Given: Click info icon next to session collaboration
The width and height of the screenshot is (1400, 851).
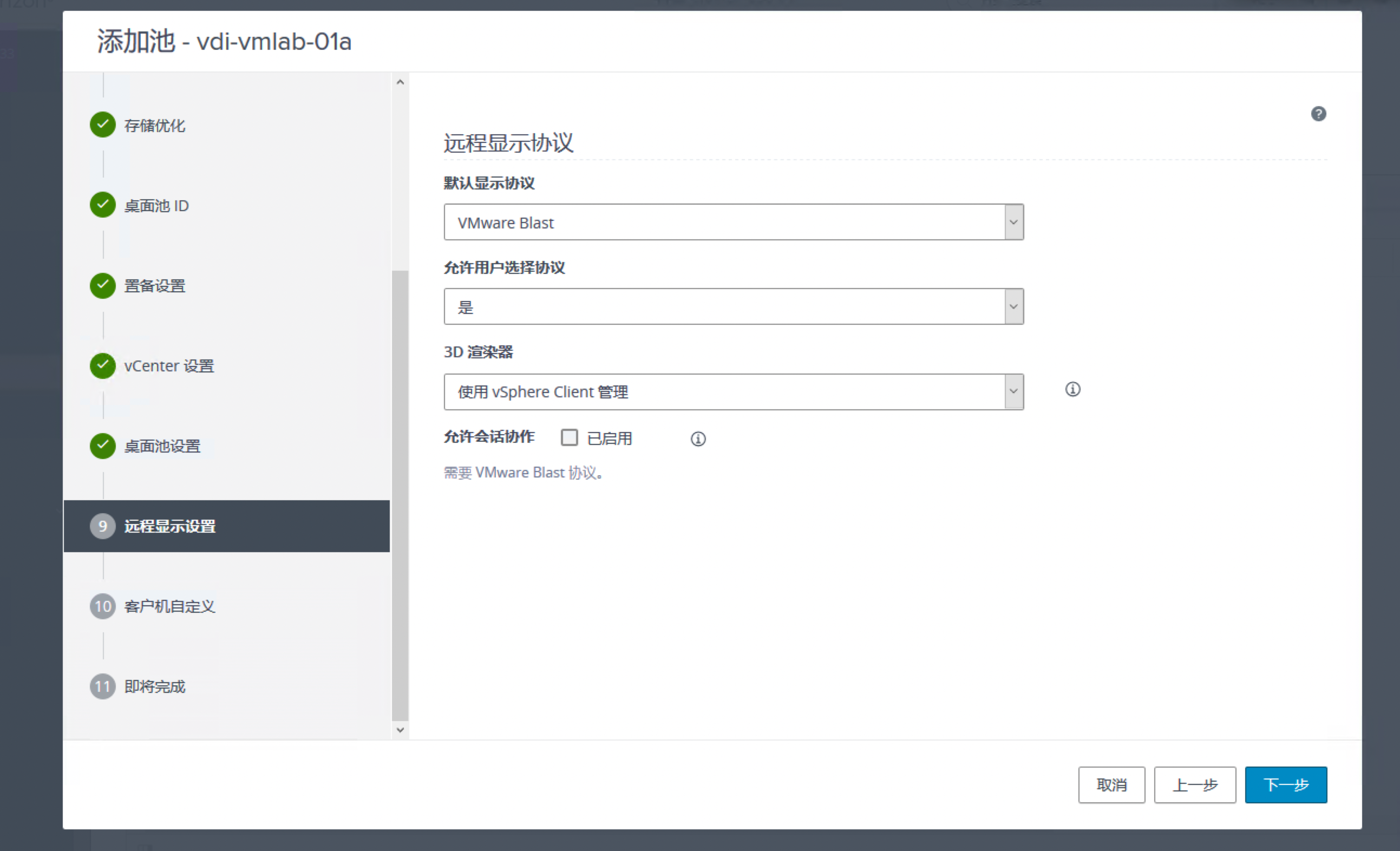Looking at the screenshot, I should 698,439.
